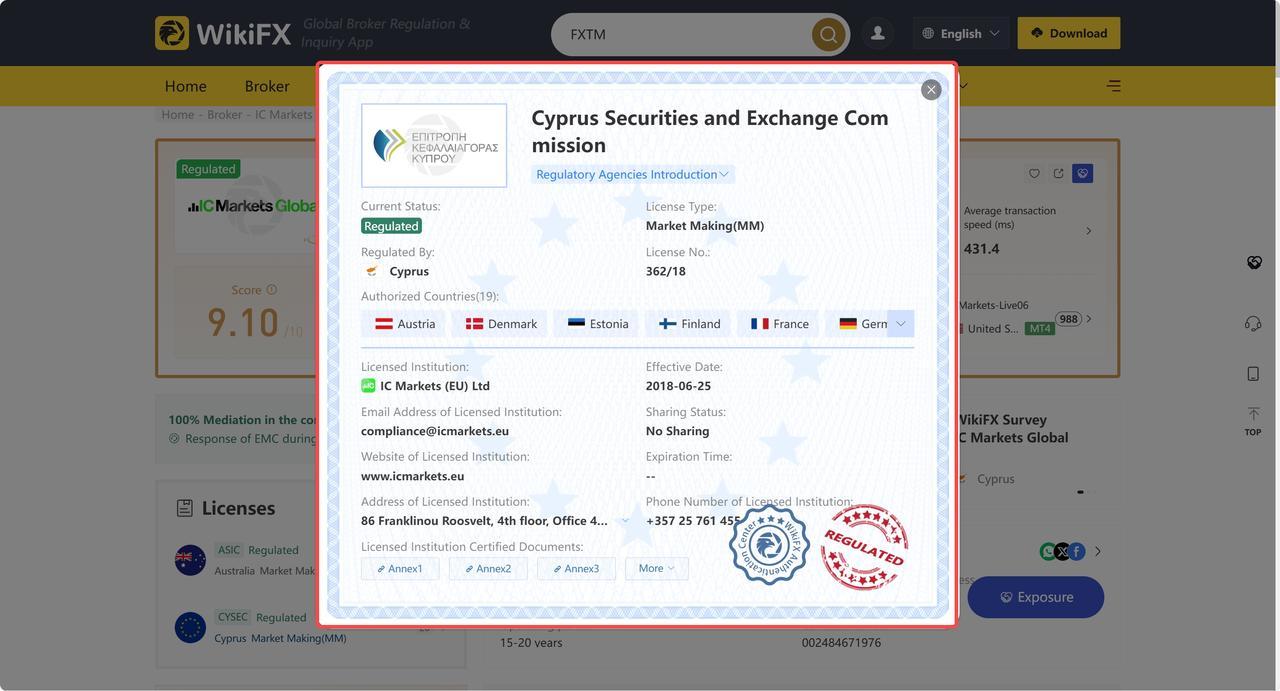Close the license details popup

tap(931, 90)
